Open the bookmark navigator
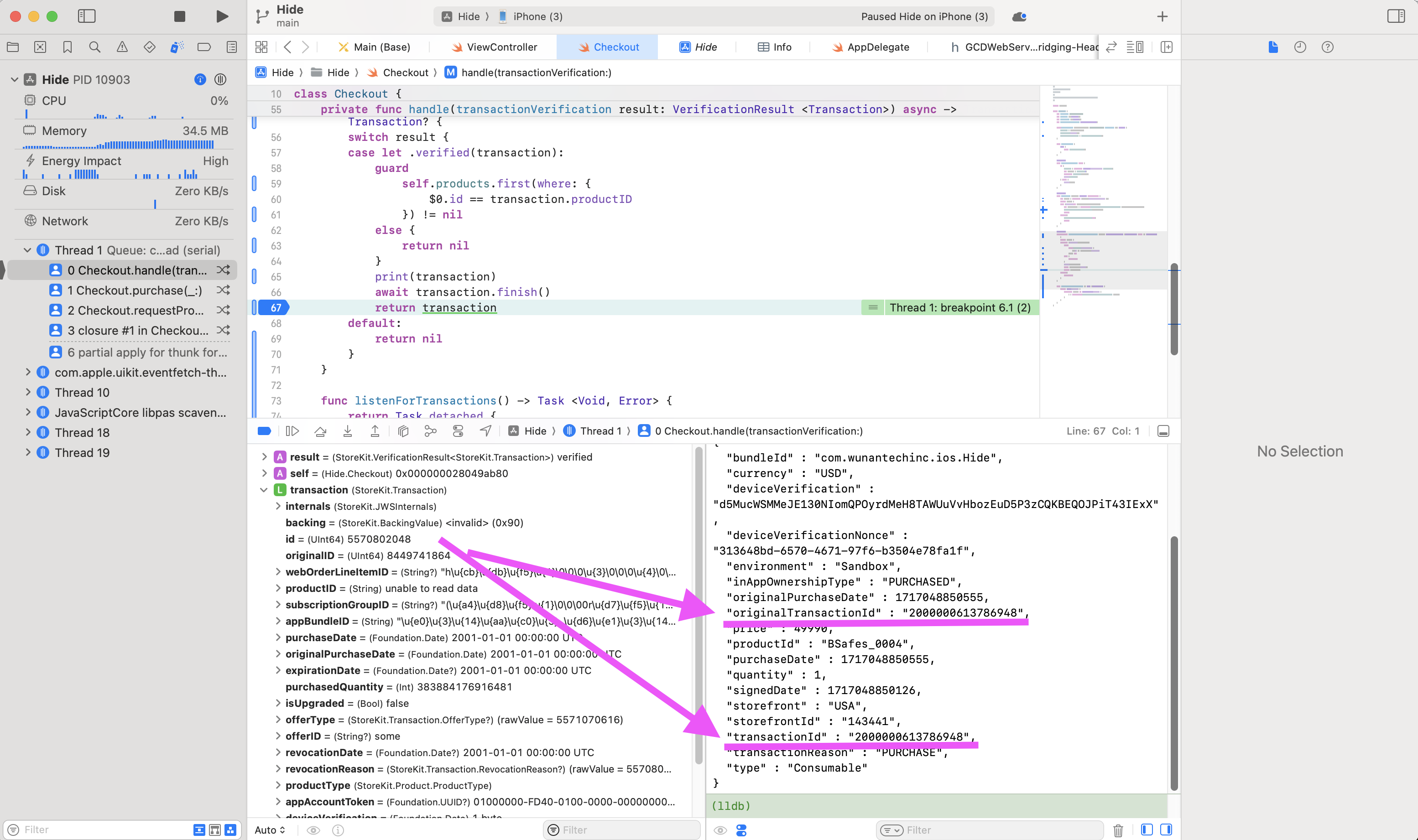The width and height of the screenshot is (1418, 840). (x=68, y=47)
